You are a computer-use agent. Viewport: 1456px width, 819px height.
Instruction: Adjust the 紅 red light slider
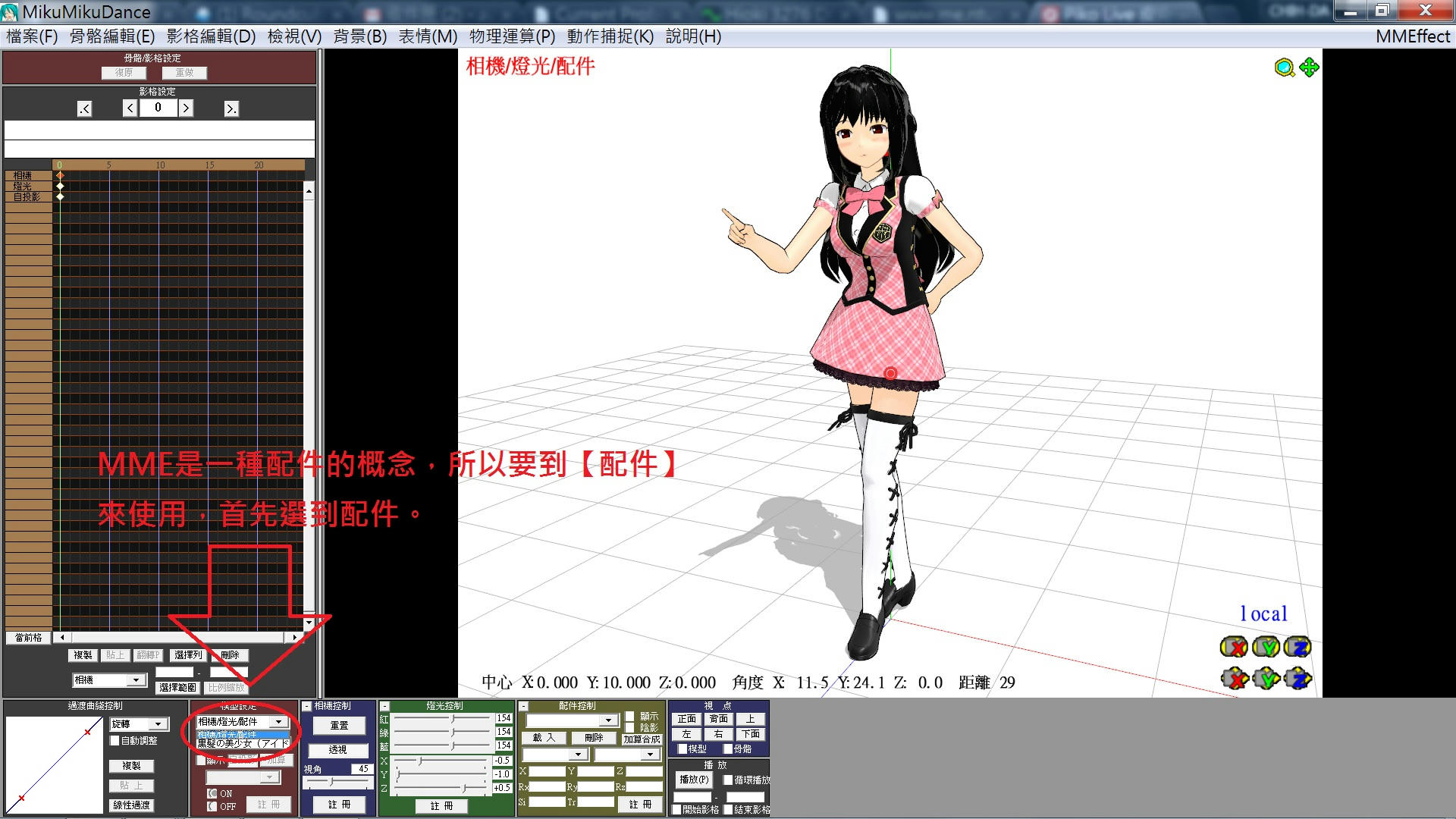point(441,718)
